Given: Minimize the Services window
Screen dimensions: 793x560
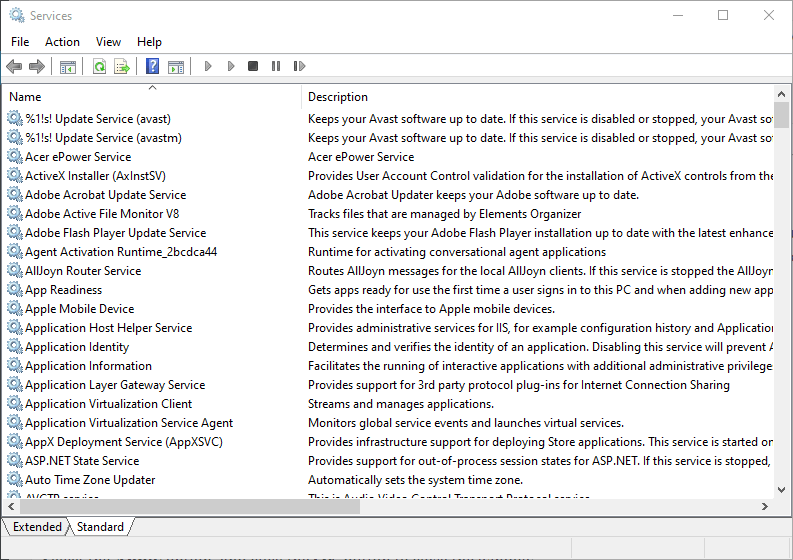Looking at the screenshot, I should [x=678, y=15].
